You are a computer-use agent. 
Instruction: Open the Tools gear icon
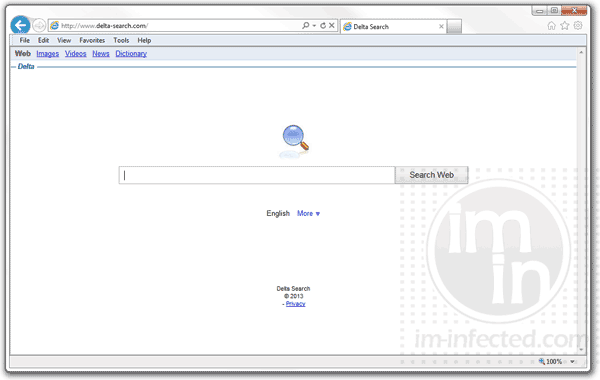[x=578, y=26]
